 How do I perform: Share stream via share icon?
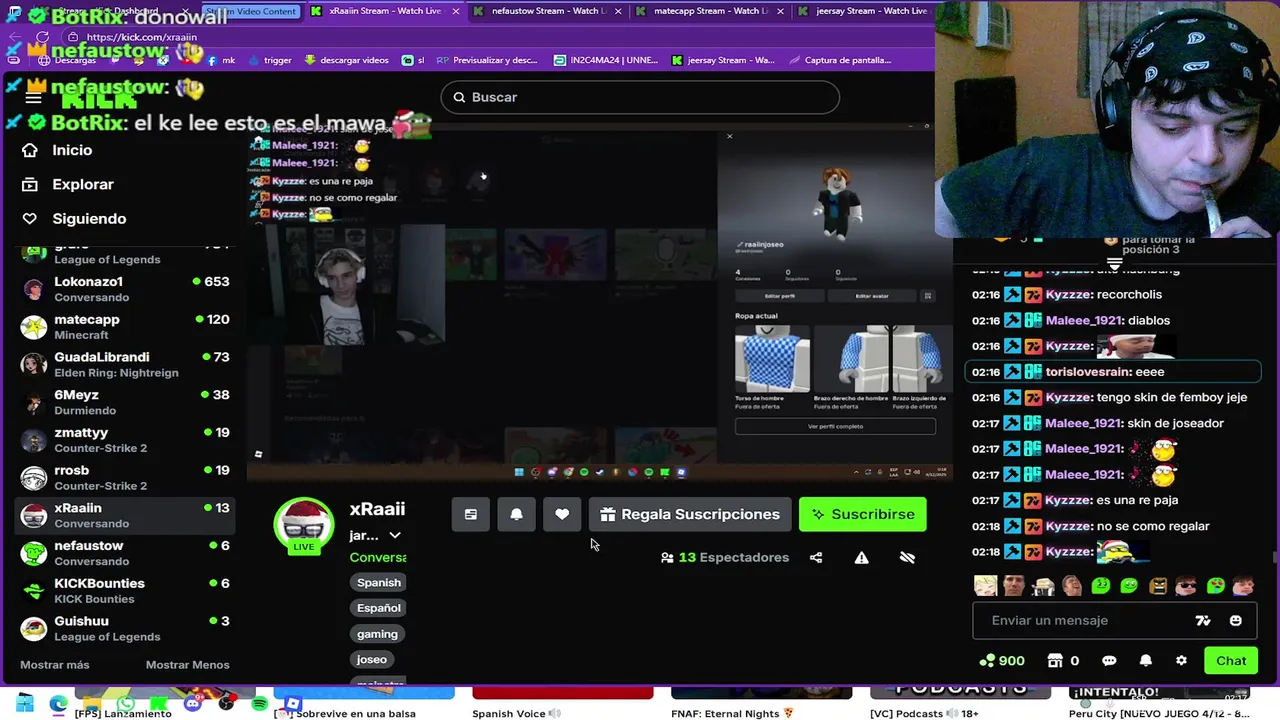[x=816, y=557]
